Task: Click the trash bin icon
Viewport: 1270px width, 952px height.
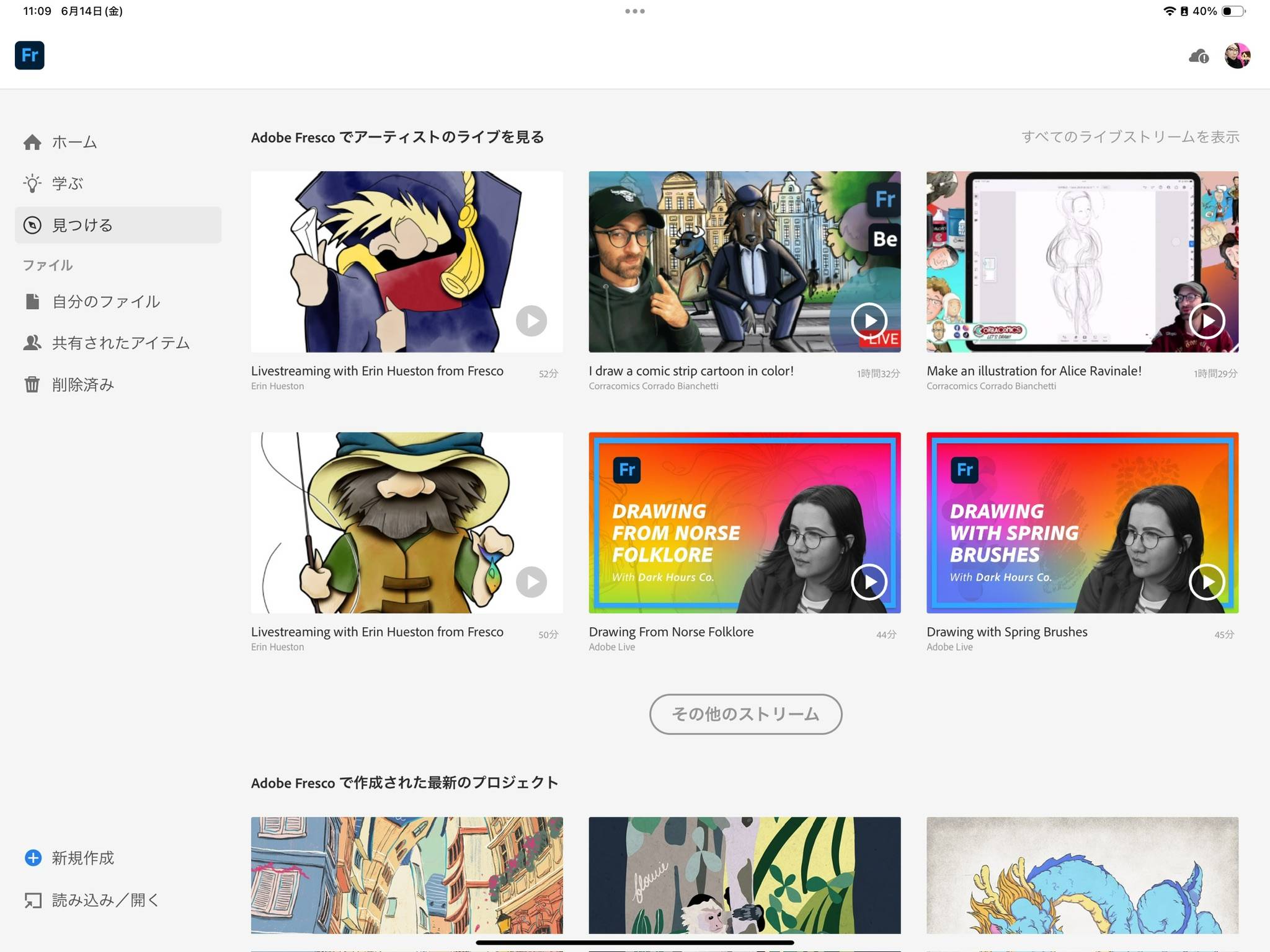Action: coord(32,384)
